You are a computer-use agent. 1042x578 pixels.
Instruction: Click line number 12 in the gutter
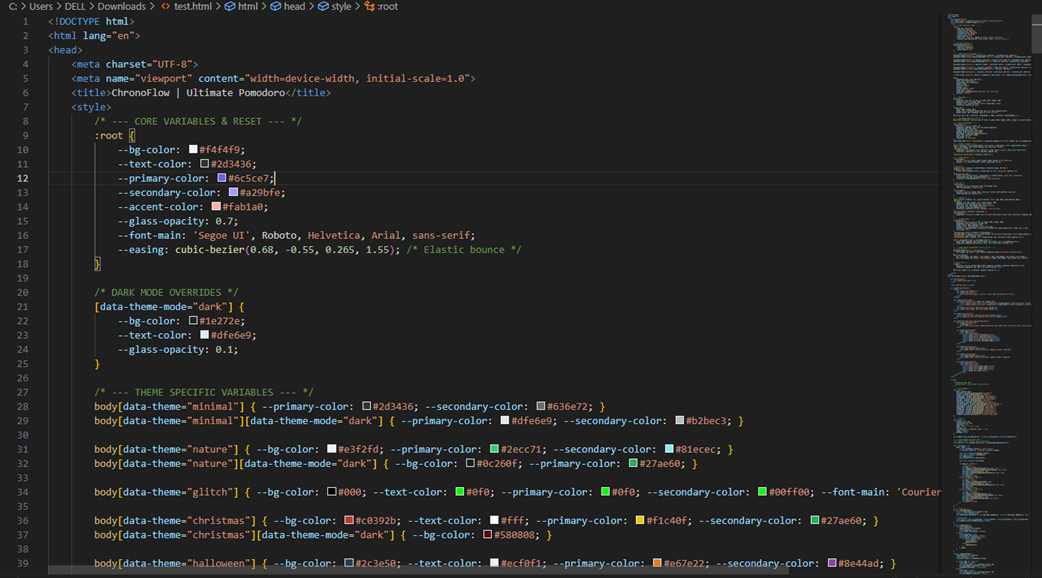point(25,178)
